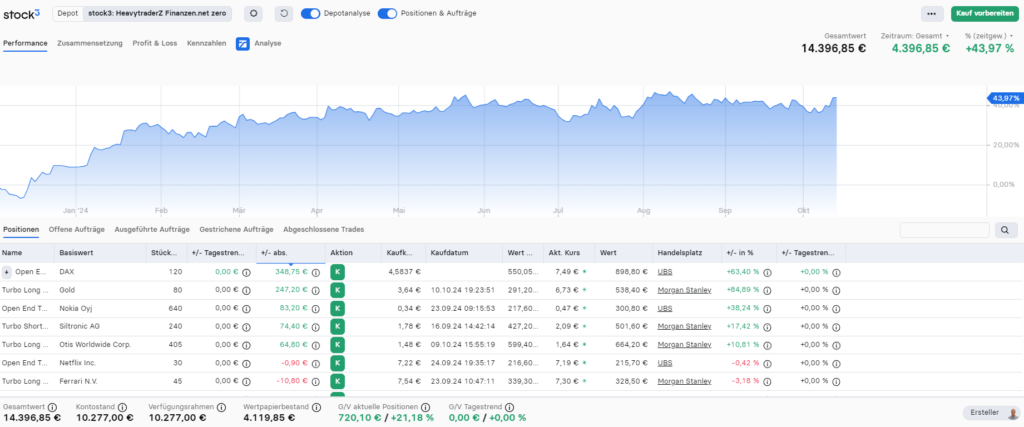Select the Positionen tab
Viewport: 1024px width, 427px height.
[x=21, y=230]
